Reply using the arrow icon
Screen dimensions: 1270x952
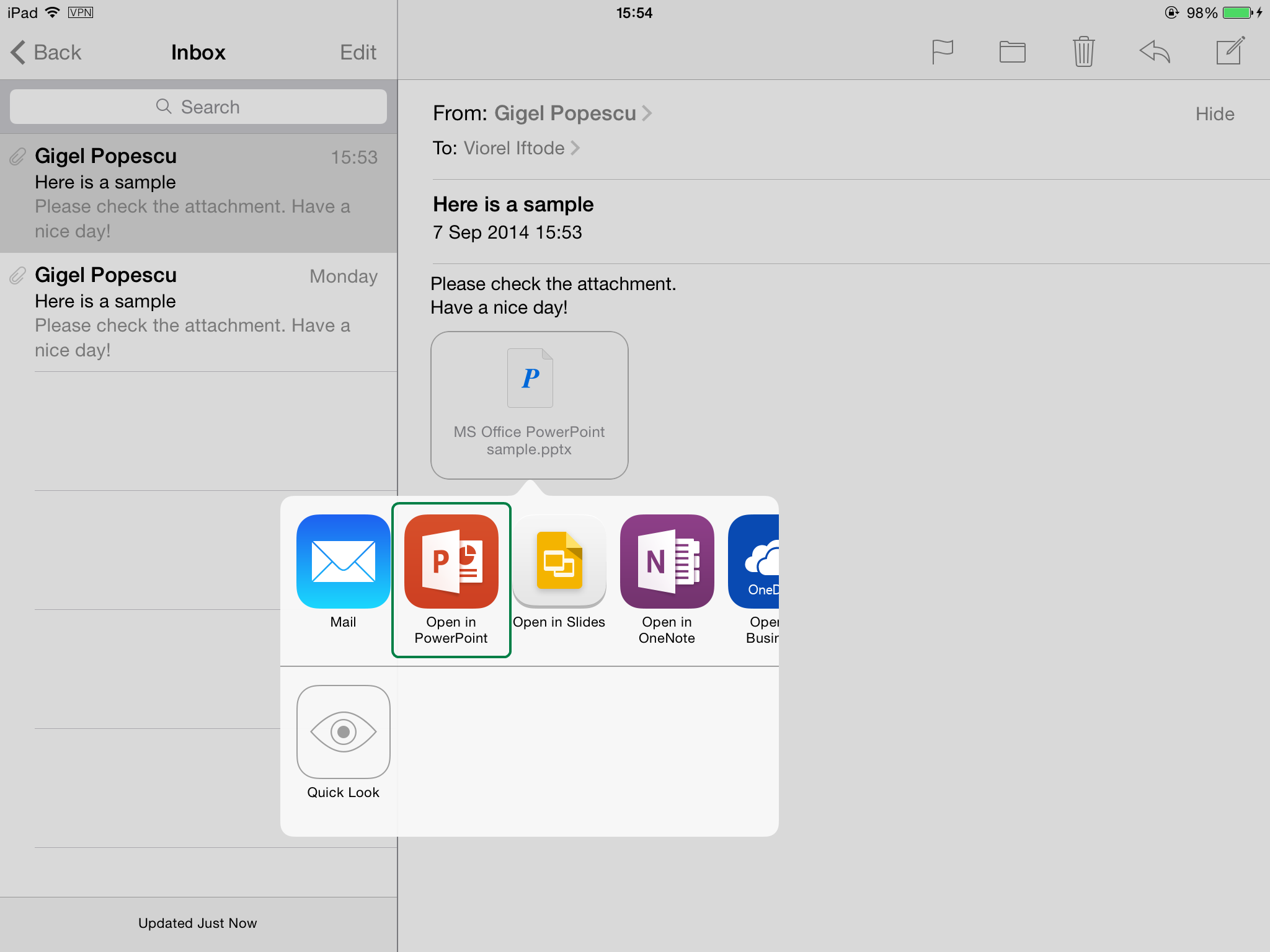tap(1155, 51)
